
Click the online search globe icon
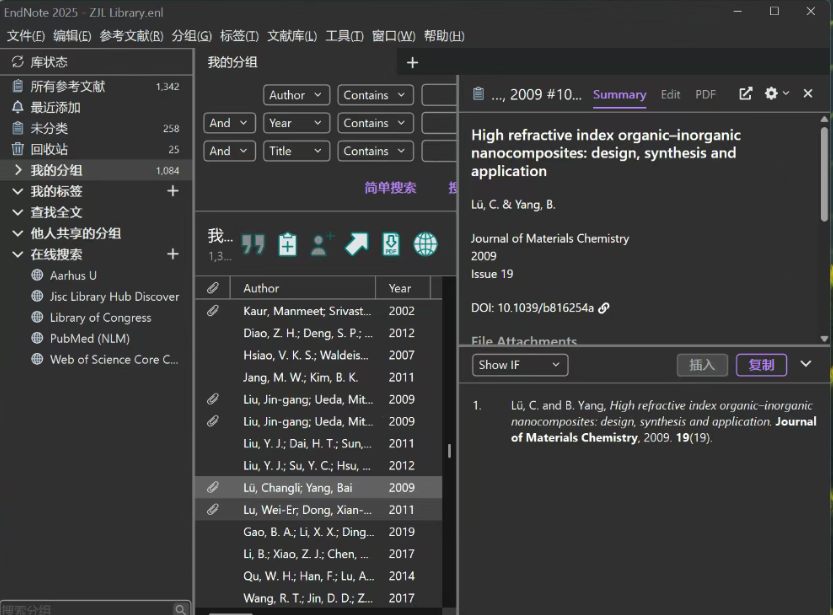pos(426,244)
